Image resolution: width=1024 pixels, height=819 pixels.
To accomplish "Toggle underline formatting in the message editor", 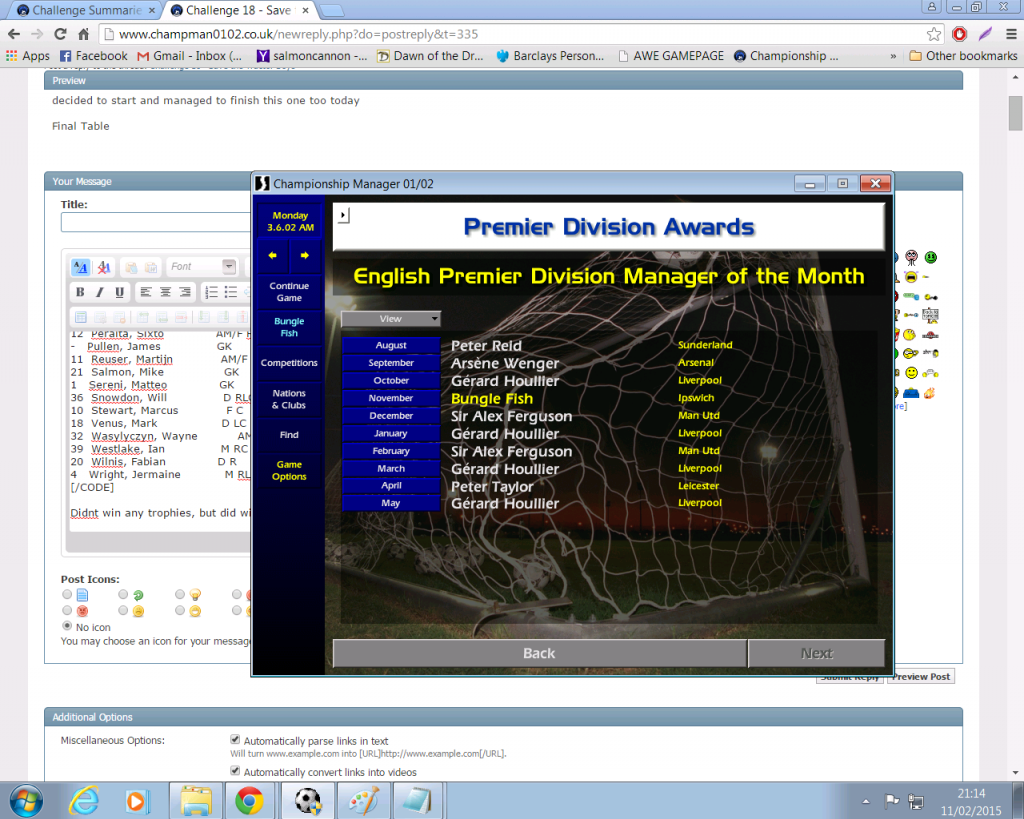I will tap(120, 292).
